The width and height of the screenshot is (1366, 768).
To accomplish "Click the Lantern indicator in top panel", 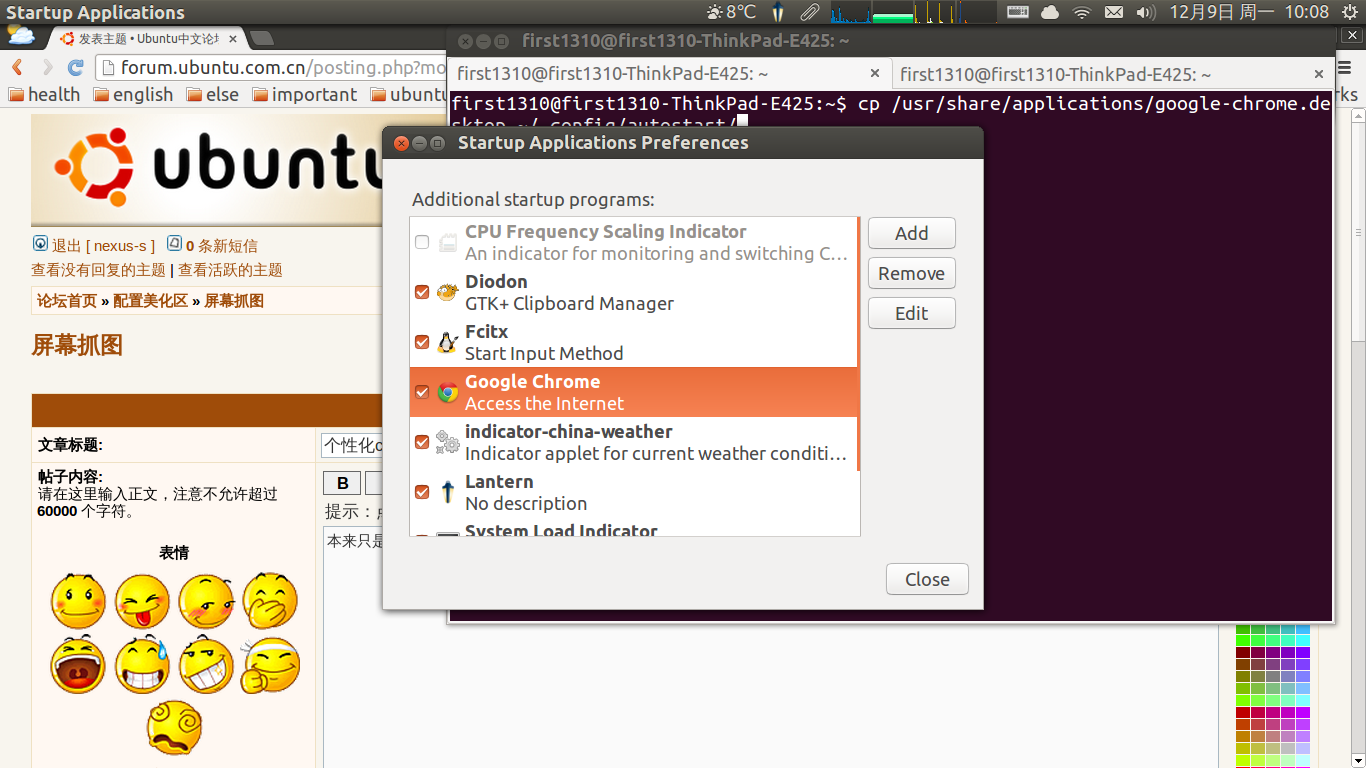I will point(778,12).
